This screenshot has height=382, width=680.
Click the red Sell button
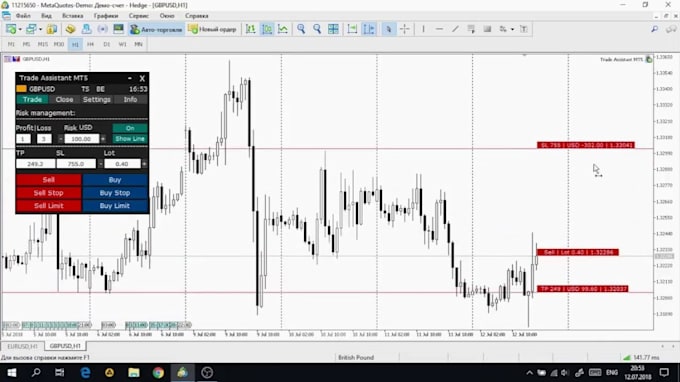coord(49,180)
